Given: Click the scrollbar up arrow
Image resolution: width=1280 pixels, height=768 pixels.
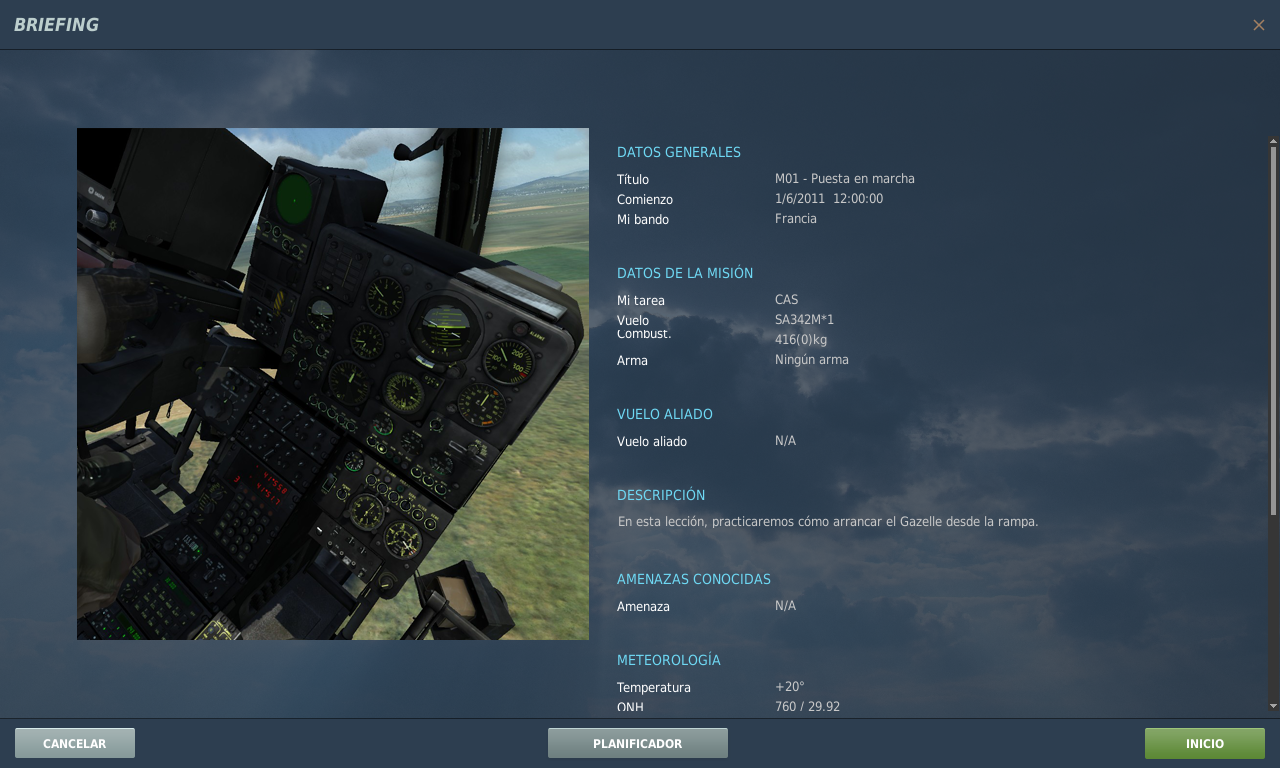Looking at the screenshot, I should click(1273, 141).
